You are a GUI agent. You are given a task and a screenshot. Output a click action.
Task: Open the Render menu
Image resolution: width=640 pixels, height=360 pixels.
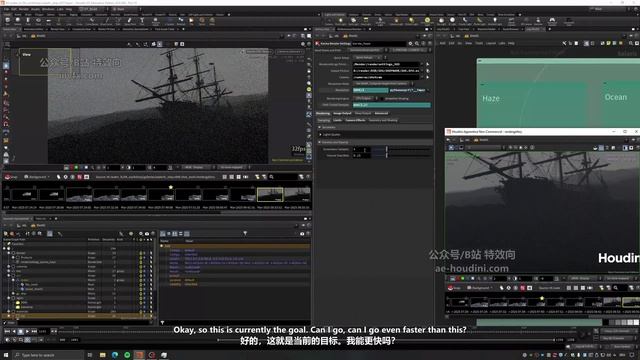tap(24, 9)
